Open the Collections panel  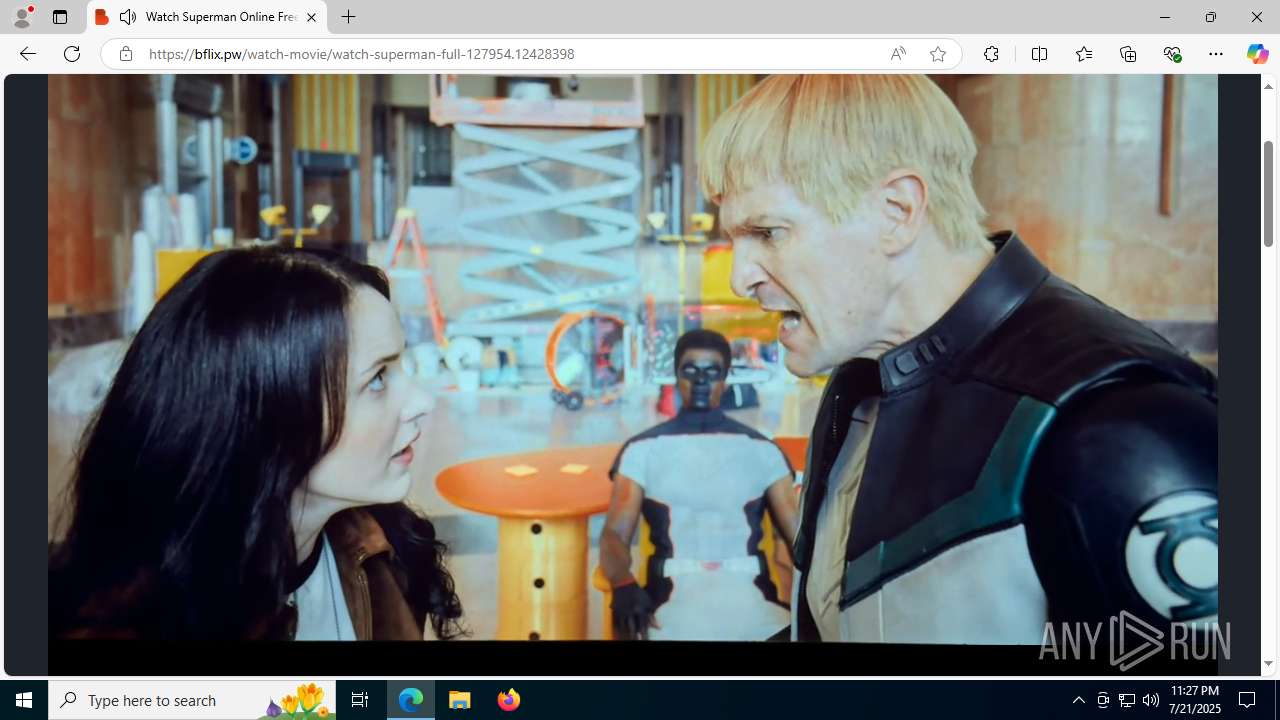[x=1128, y=54]
